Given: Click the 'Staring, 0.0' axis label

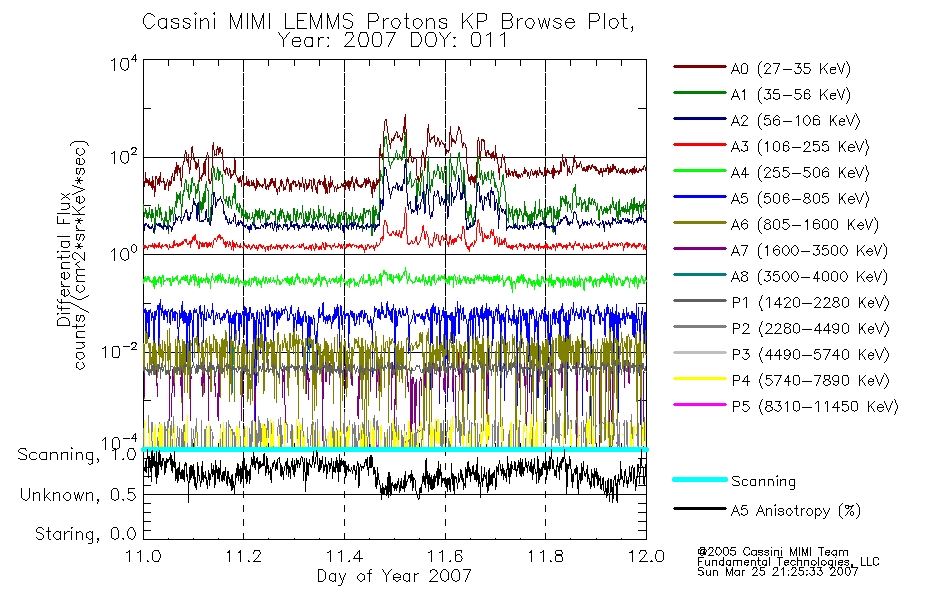Looking at the screenshot, I should pyautogui.click(x=85, y=535).
